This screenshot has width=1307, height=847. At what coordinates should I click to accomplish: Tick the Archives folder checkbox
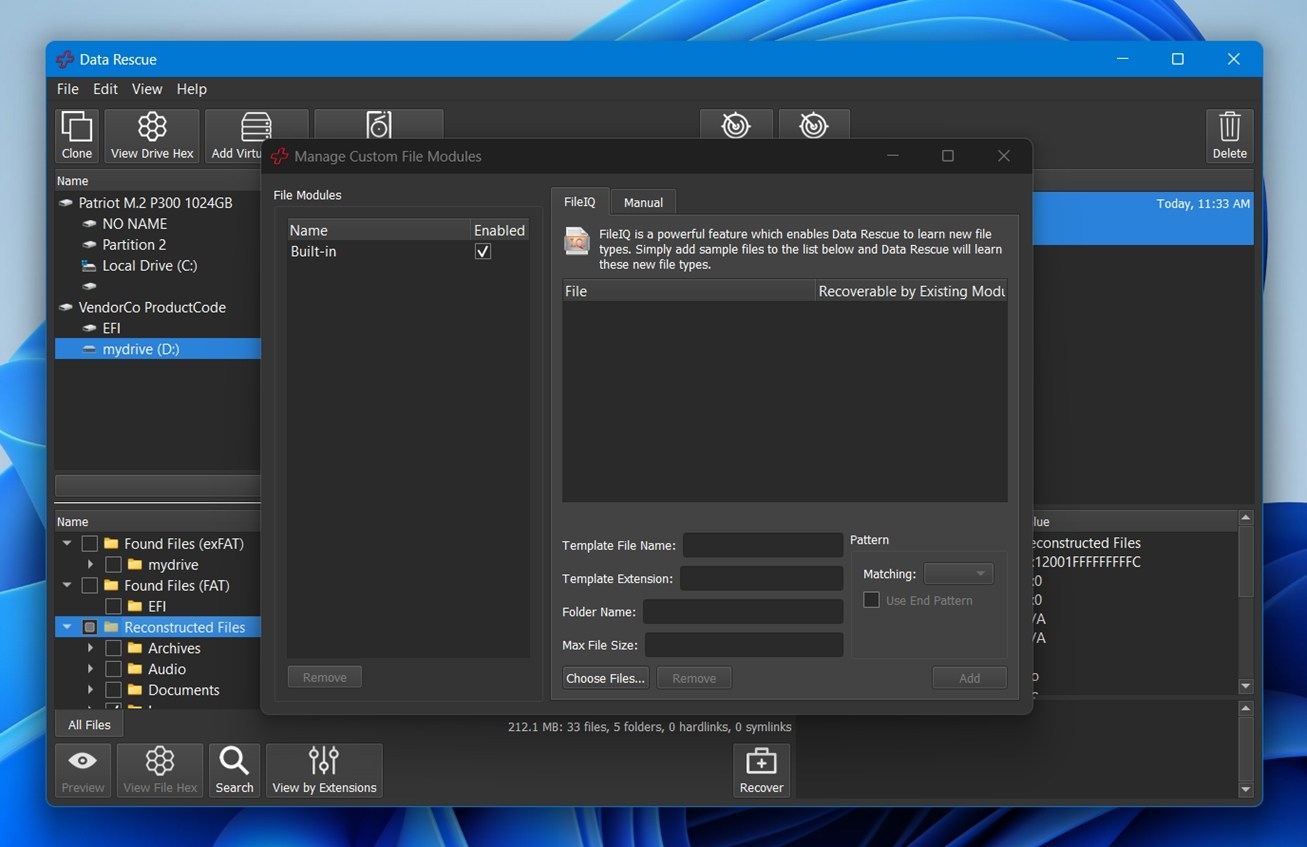pos(113,649)
